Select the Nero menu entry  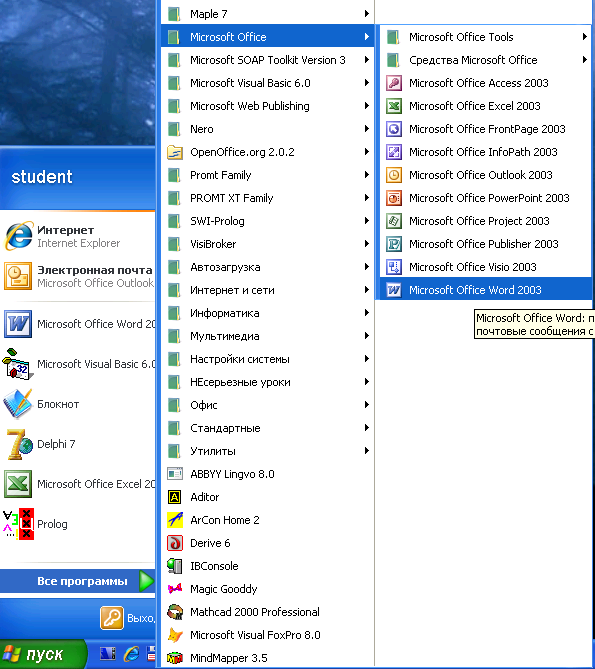[267, 129]
